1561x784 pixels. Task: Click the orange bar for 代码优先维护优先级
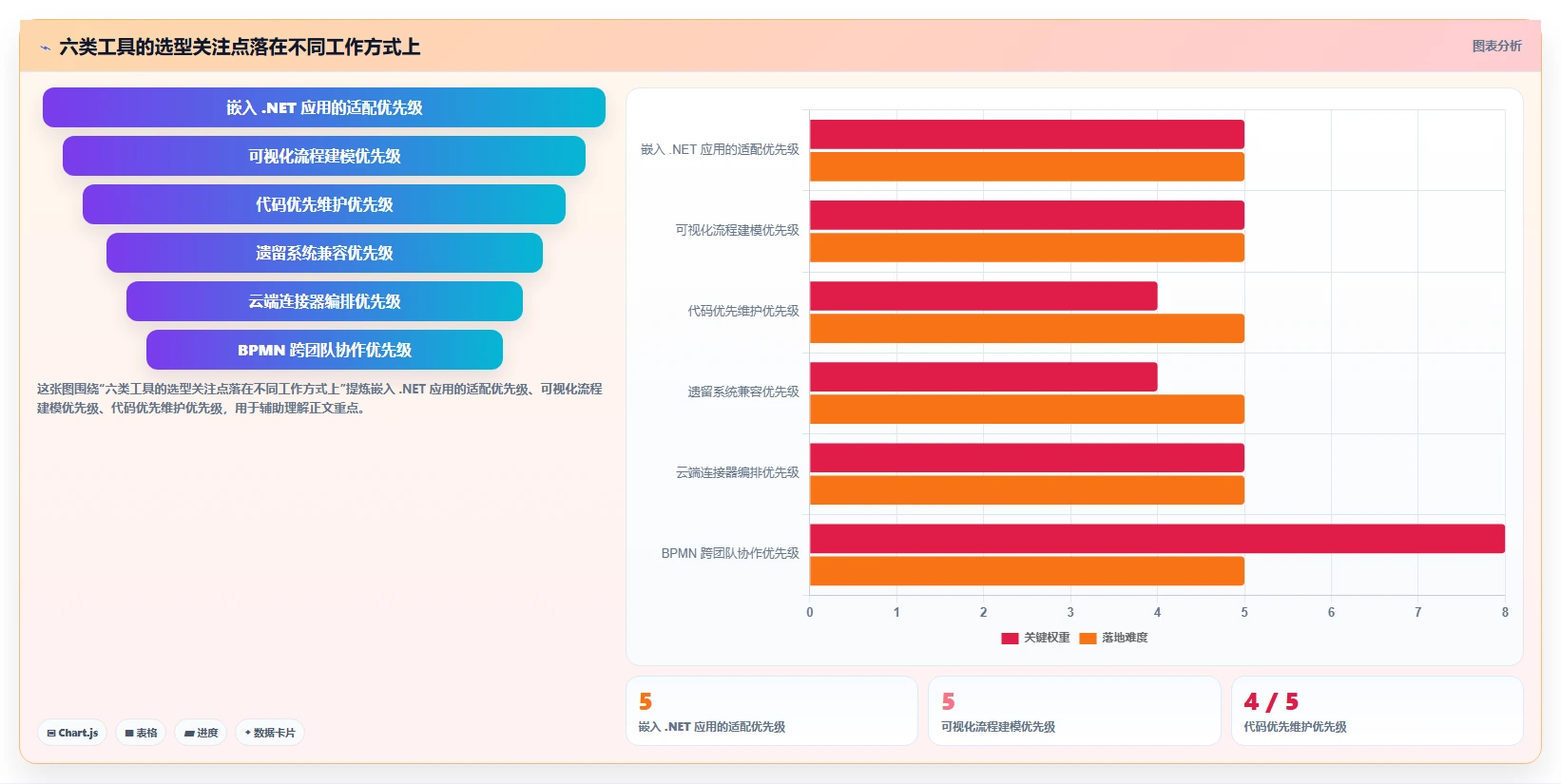1027,328
